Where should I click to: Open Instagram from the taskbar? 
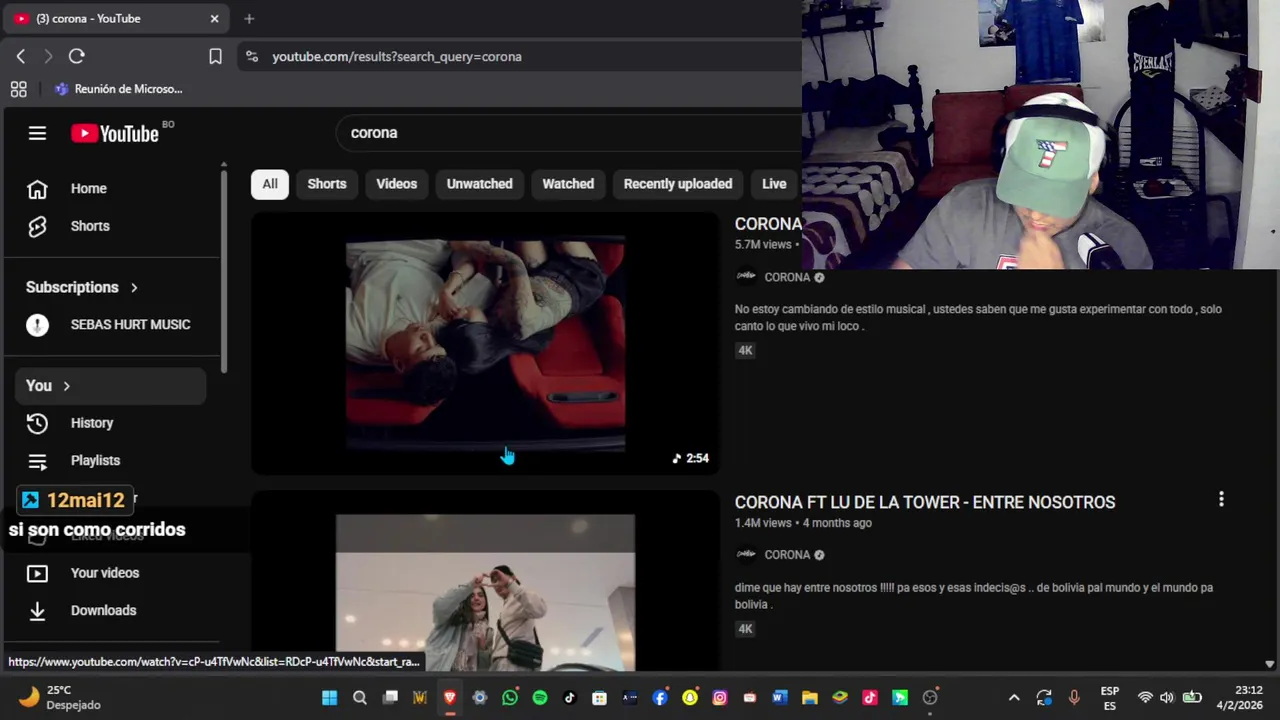pyautogui.click(x=720, y=698)
